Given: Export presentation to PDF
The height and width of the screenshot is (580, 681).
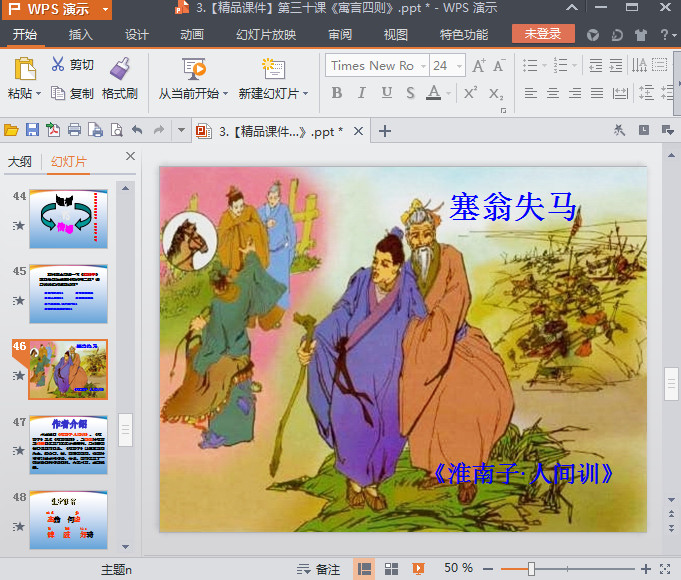Looking at the screenshot, I should tap(53, 130).
